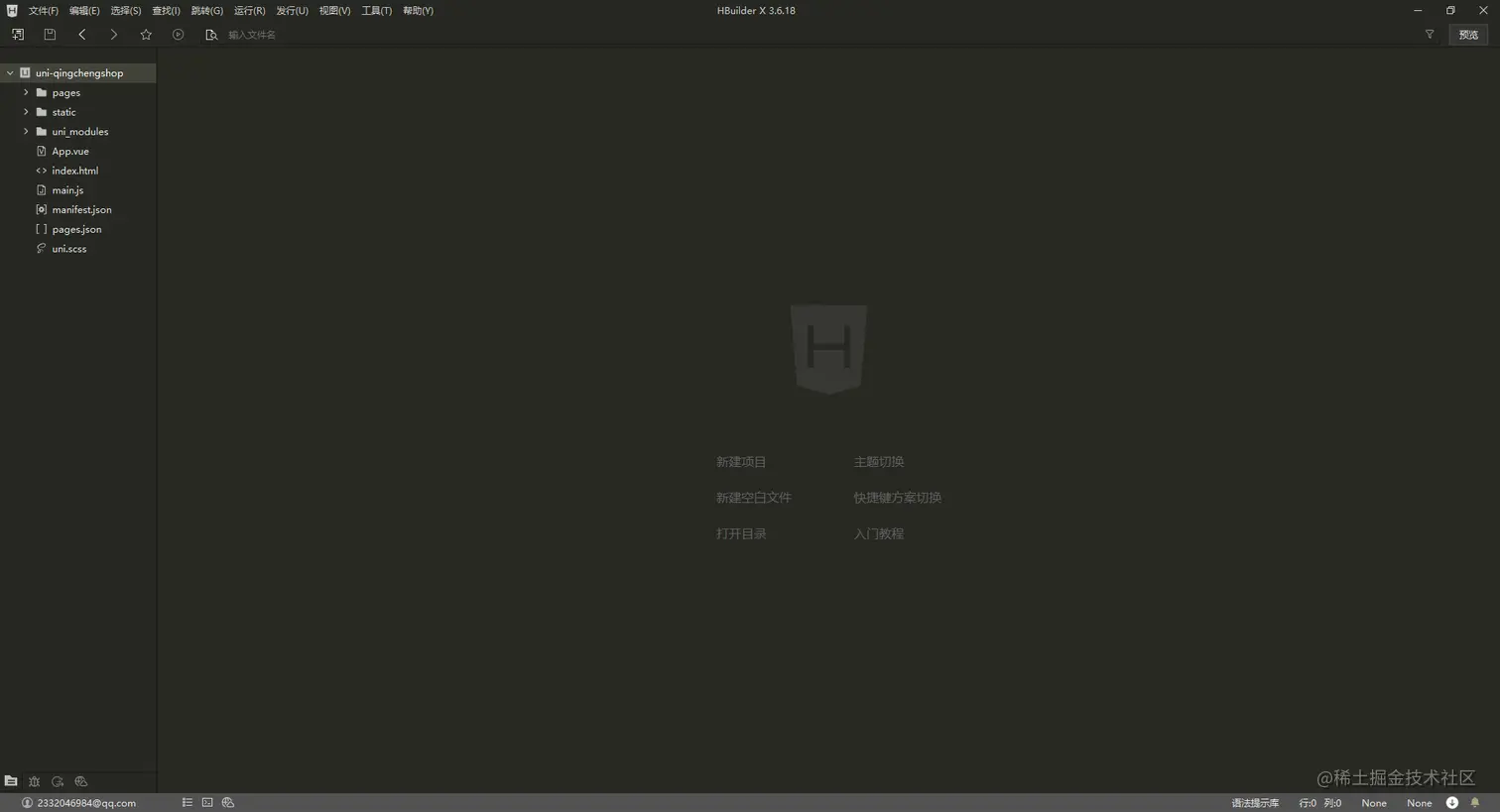Collapse the uni-qingchengshop project root
The width and height of the screenshot is (1500, 812).
point(10,73)
